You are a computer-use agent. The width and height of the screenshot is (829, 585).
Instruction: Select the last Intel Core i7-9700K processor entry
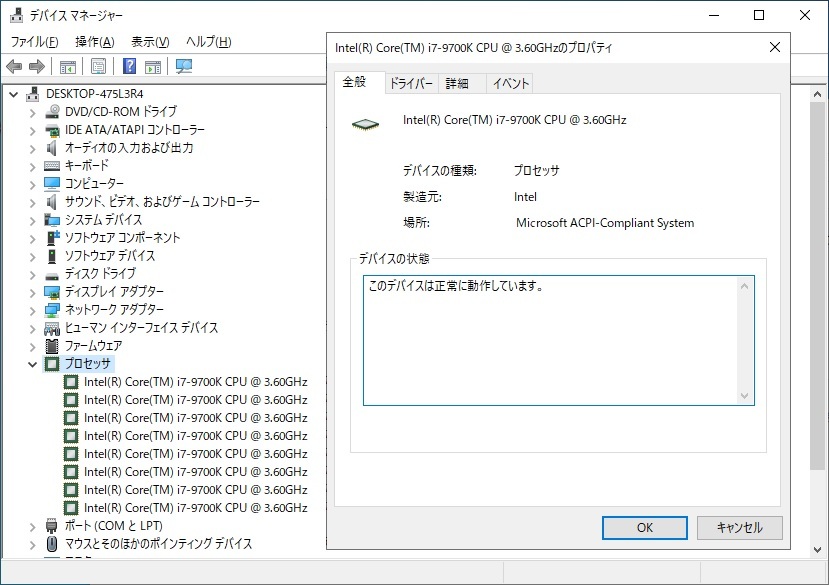[196, 508]
